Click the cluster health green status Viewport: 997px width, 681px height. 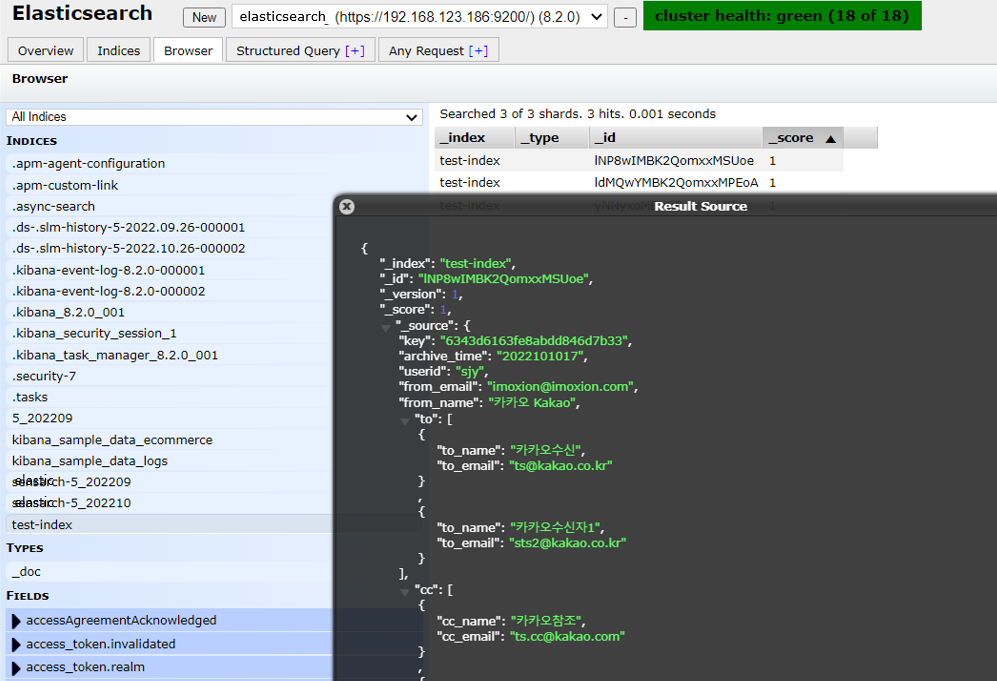tap(782, 16)
